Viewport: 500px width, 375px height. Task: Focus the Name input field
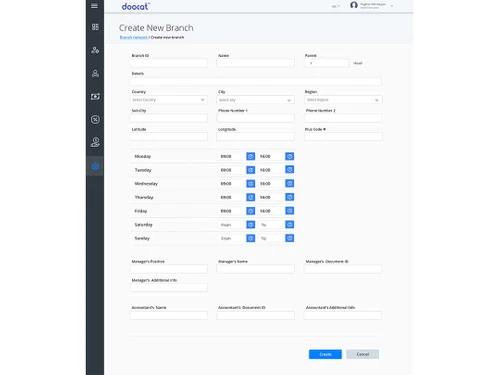[255, 63]
